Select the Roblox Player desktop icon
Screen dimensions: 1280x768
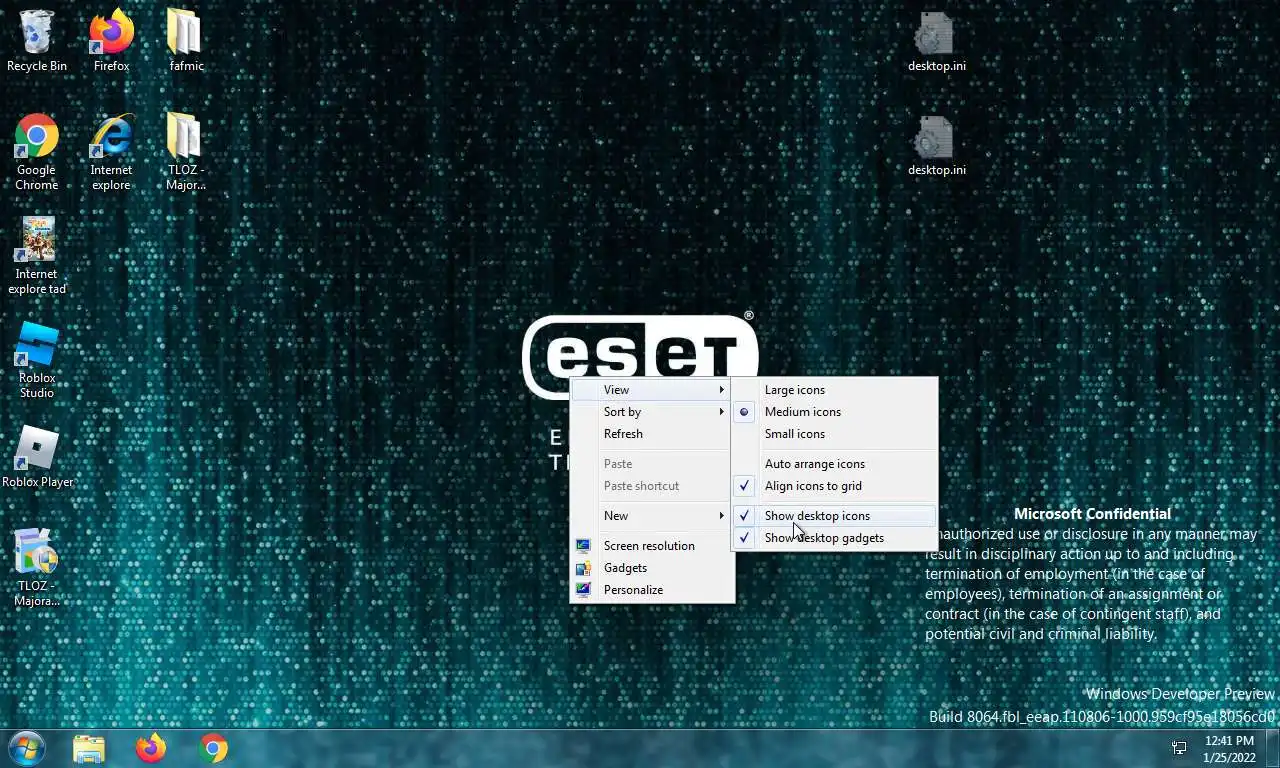click(x=37, y=457)
